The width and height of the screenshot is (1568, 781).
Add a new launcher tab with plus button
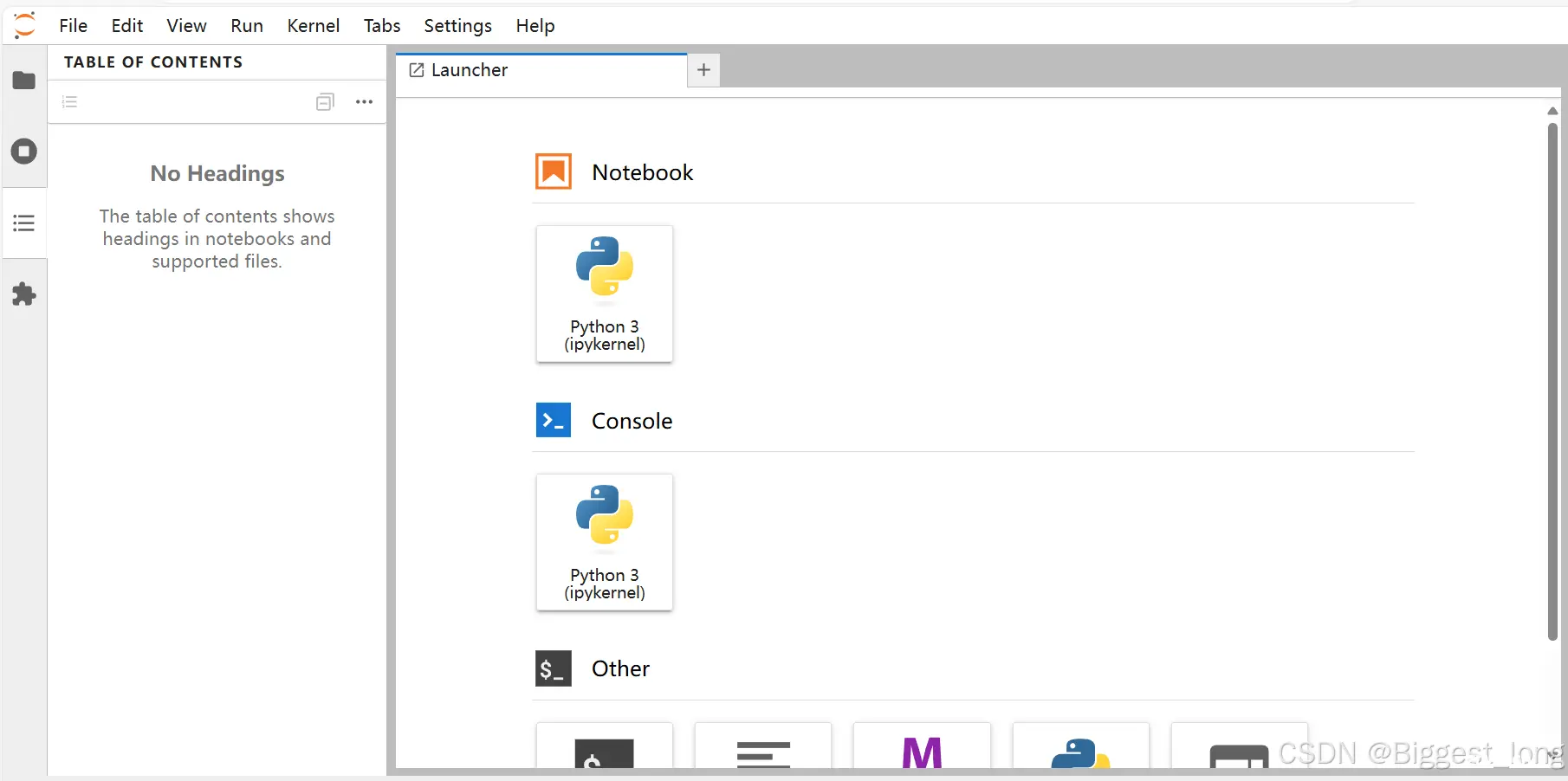pyautogui.click(x=703, y=70)
